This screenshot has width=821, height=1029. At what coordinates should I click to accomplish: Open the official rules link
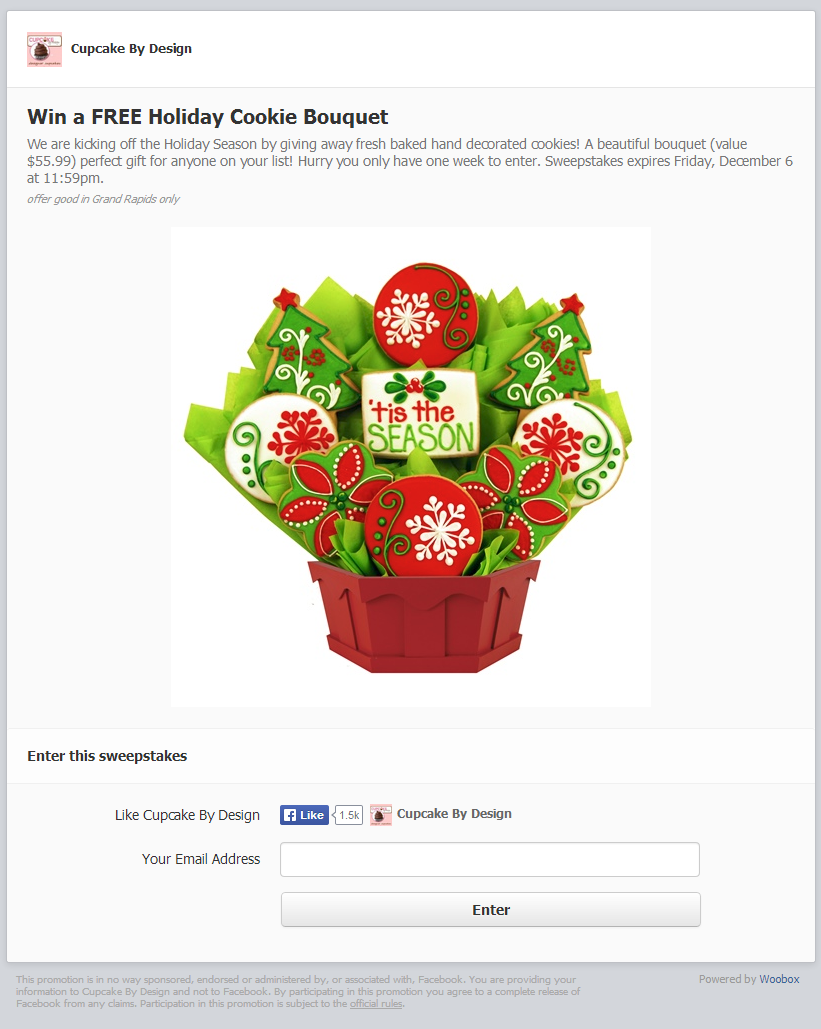(375, 1003)
